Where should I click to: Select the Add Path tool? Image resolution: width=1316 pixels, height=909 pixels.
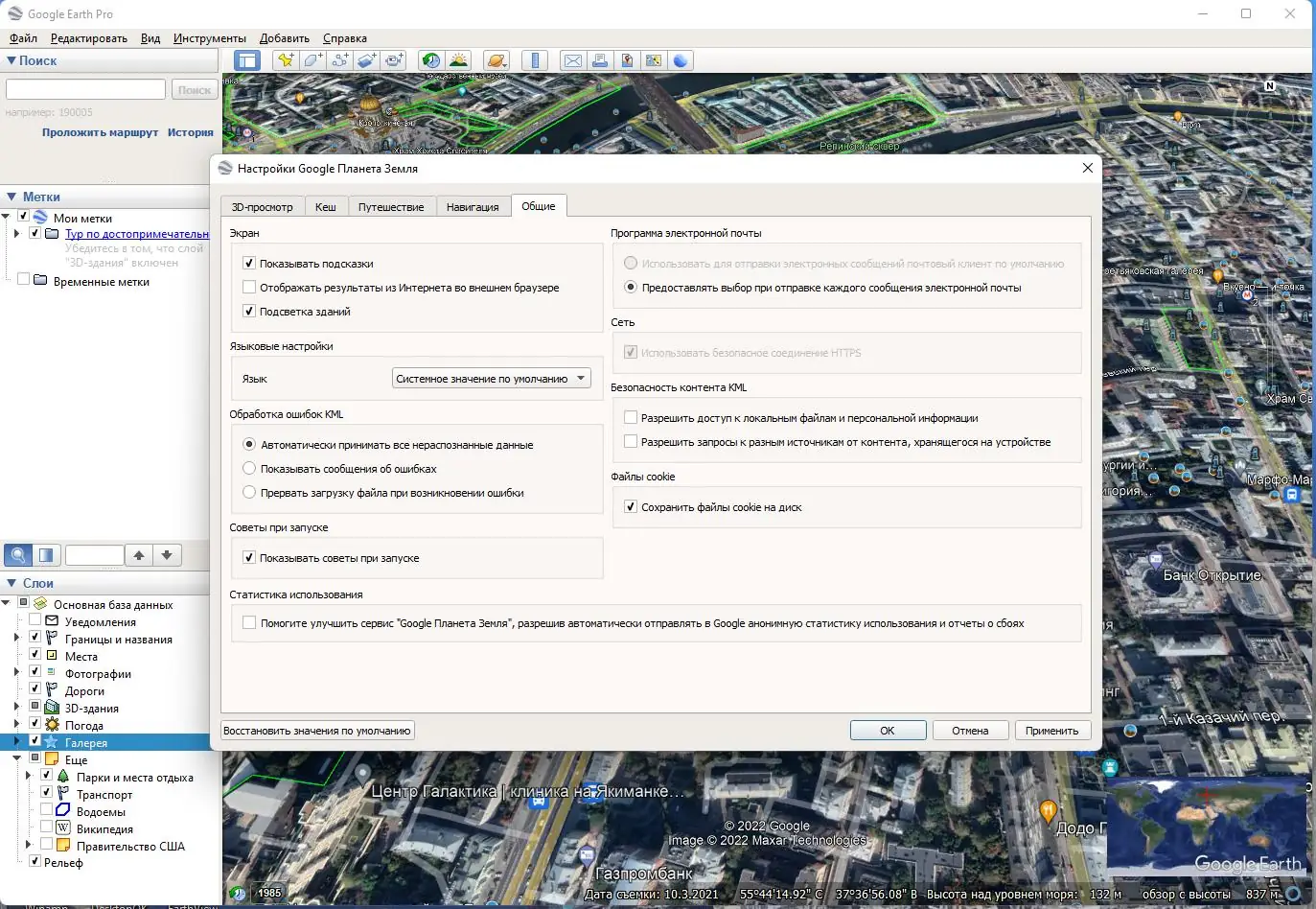point(339,60)
